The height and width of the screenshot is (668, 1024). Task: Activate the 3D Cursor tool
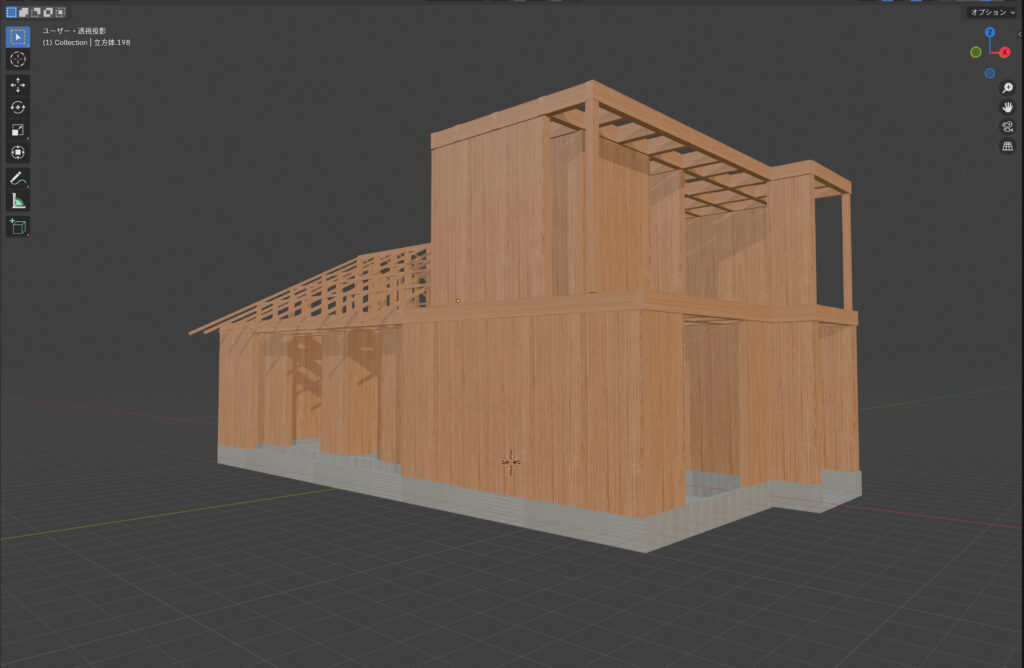pyautogui.click(x=18, y=60)
